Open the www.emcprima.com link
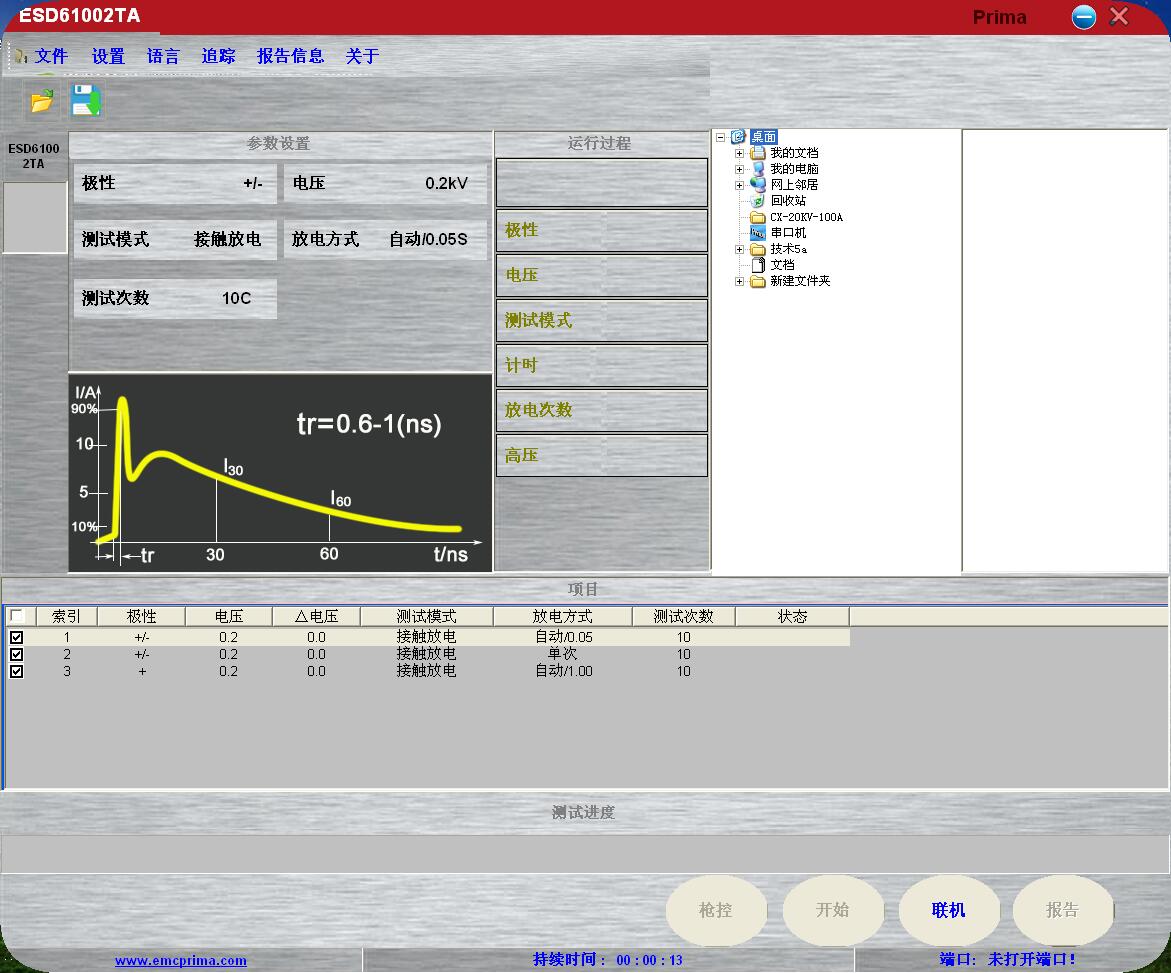Screen dimensions: 1171x973 (x=180, y=961)
